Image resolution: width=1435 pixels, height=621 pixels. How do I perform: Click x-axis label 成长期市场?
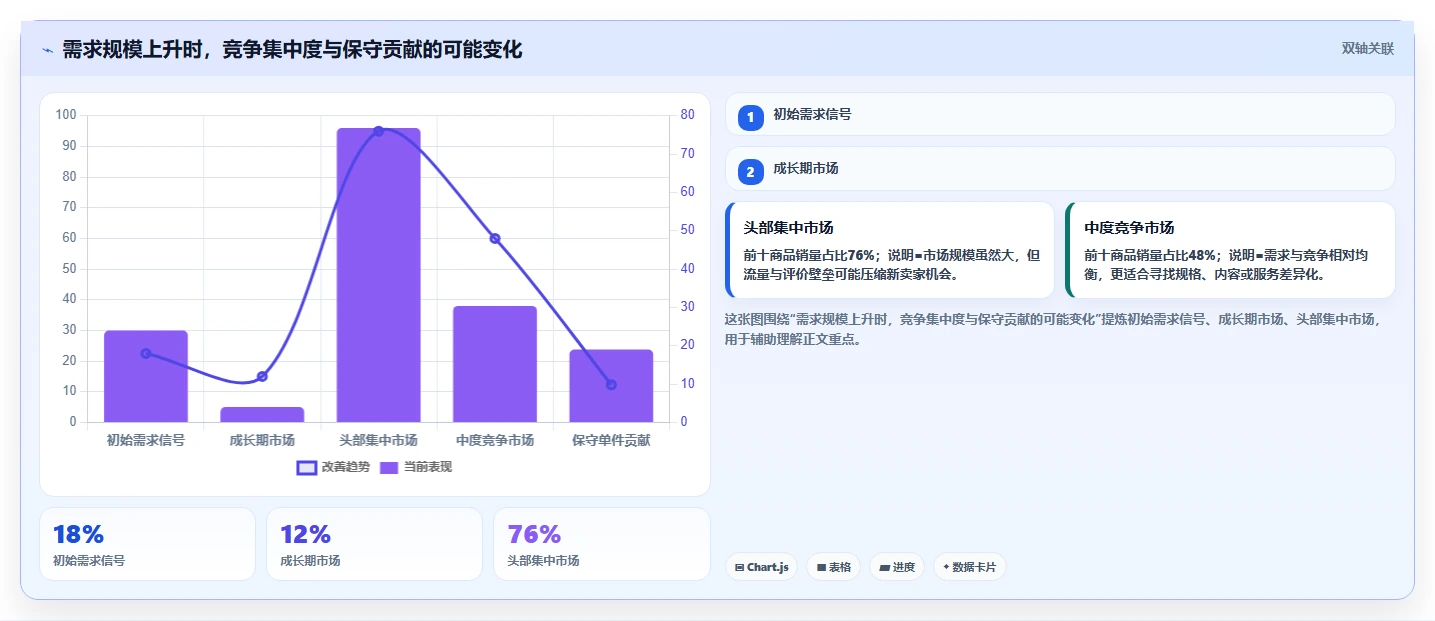262,440
